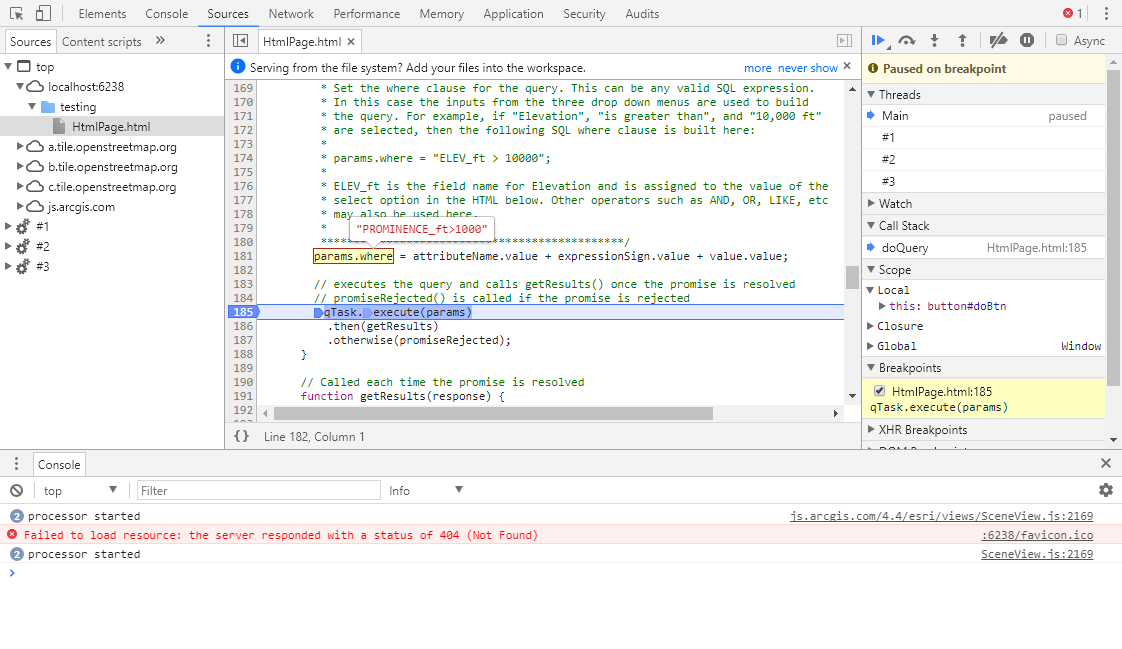Image resolution: width=1122 pixels, height=649 pixels.
Task: Open the console drawer three-dot menu
Action: coord(16,464)
